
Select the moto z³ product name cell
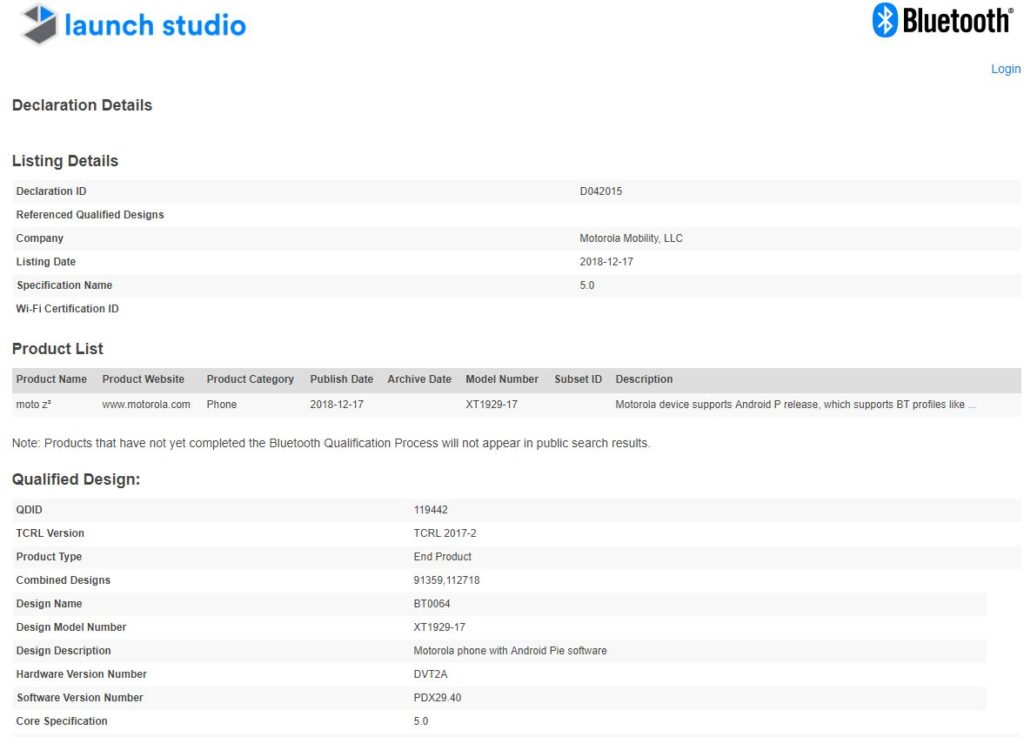33,405
